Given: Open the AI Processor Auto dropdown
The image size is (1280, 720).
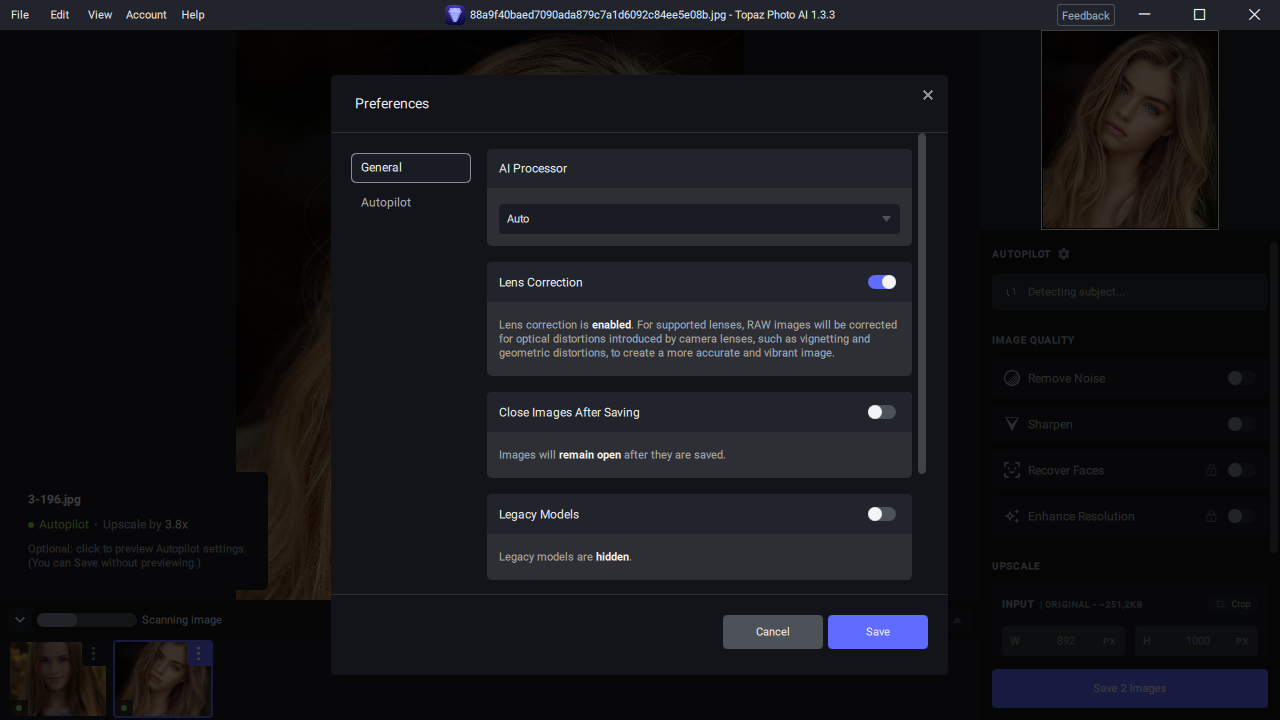Looking at the screenshot, I should pos(699,219).
